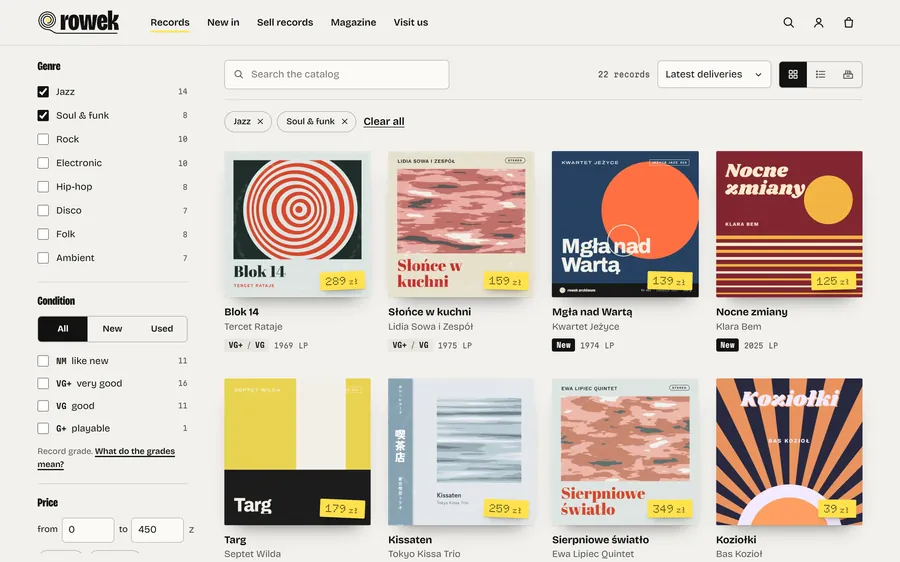
Task: Switch to grid view layout
Action: (793, 75)
